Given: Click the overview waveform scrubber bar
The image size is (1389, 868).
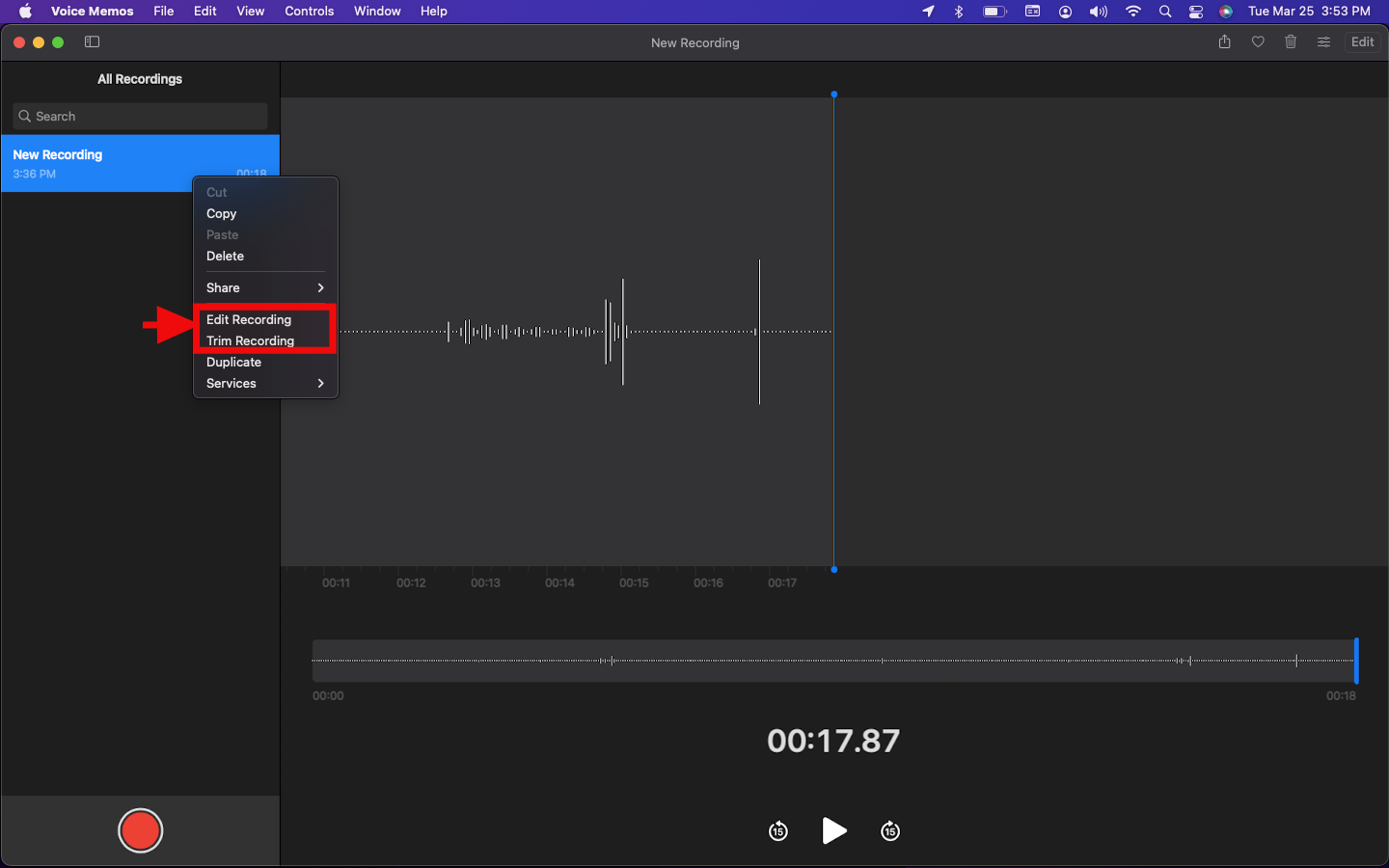Looking at the screenshot, I should (x=834, y=661).
